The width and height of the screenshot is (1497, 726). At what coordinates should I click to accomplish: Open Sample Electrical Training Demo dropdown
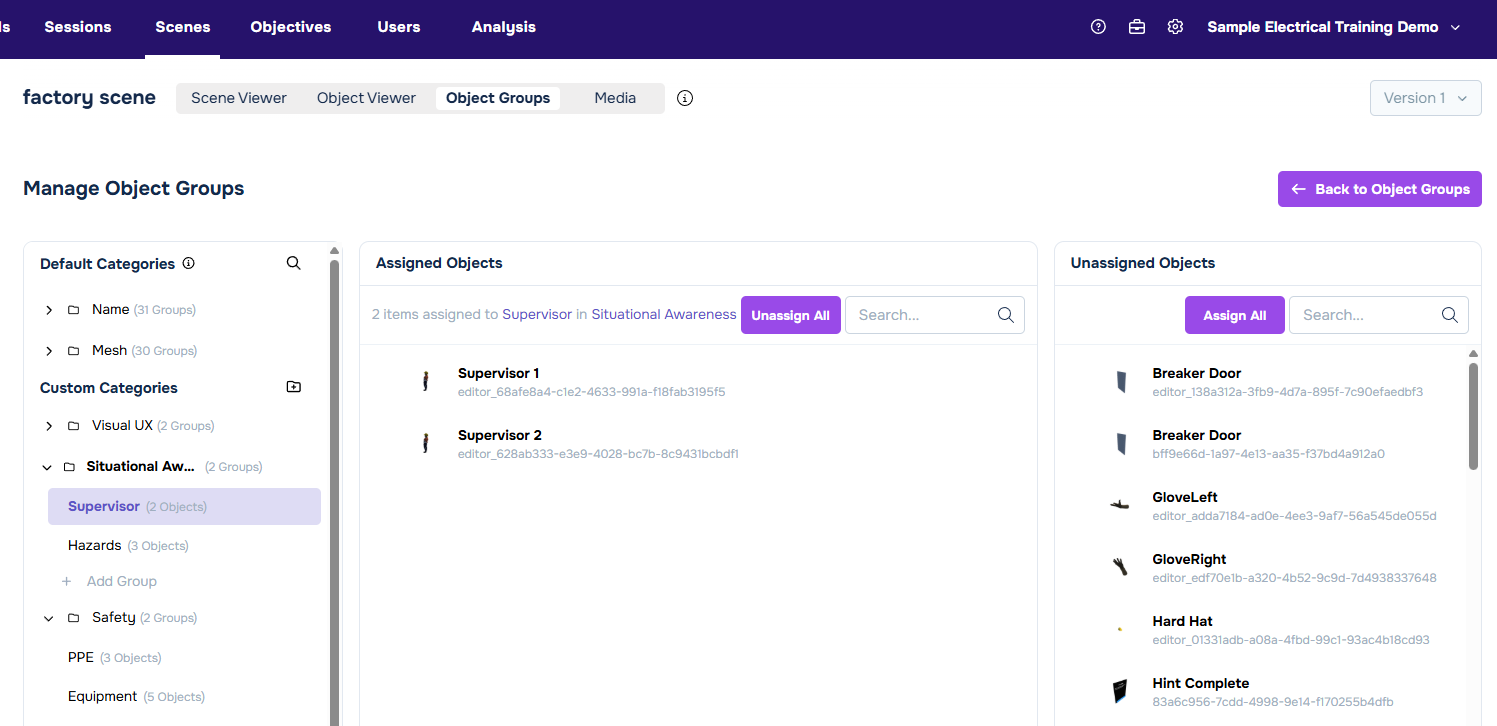tap(1333, 27)
